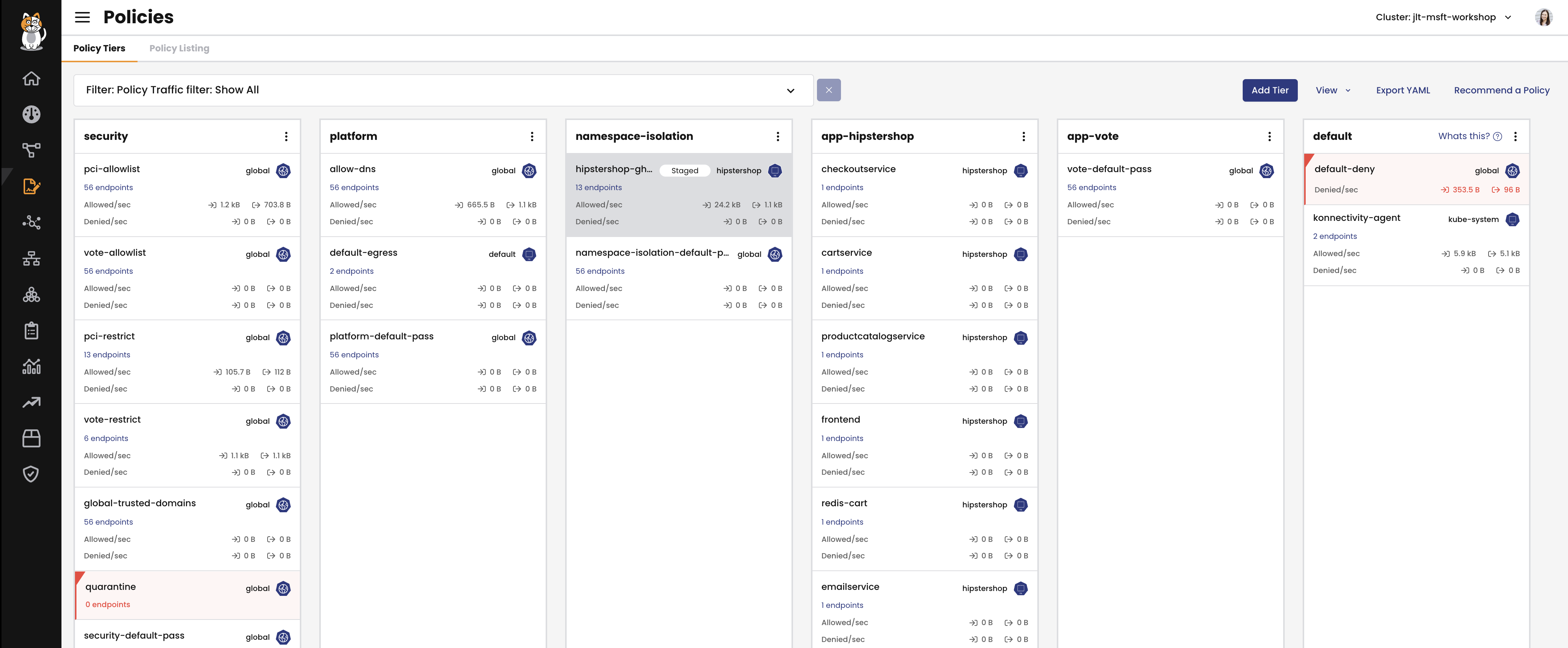The height and width of the screenshot is (648, 1568).
Task: Open the Policies icon in the sidebar
Action: (x=31, y=186)
